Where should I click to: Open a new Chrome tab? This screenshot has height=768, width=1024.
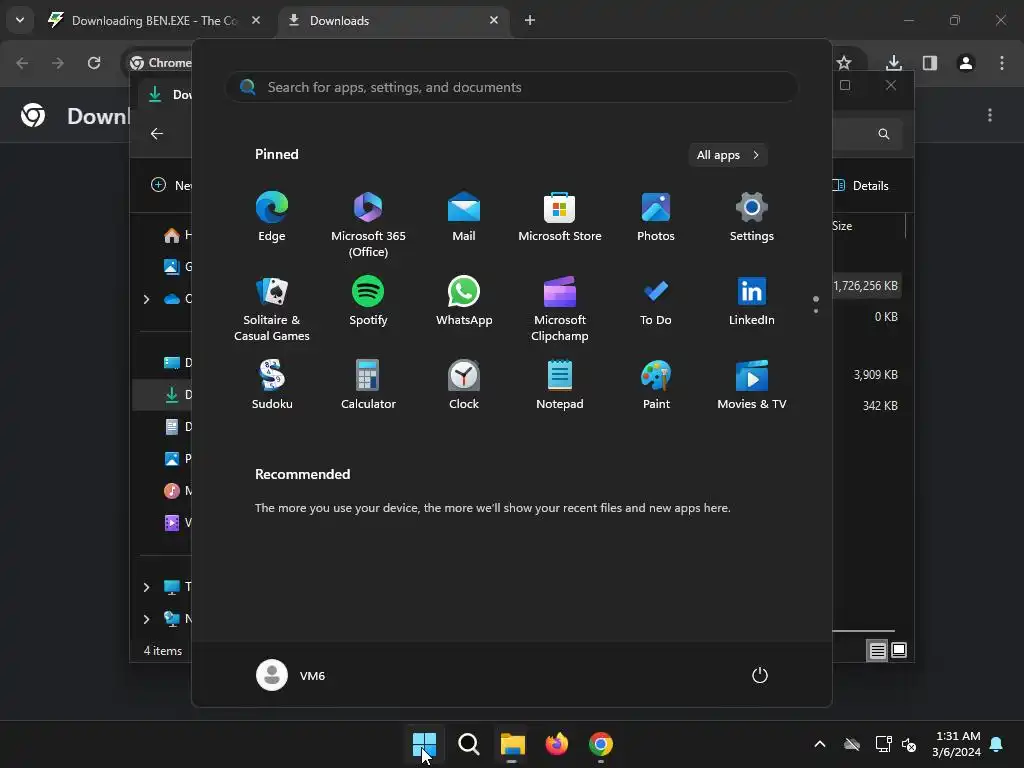[530, 20]
